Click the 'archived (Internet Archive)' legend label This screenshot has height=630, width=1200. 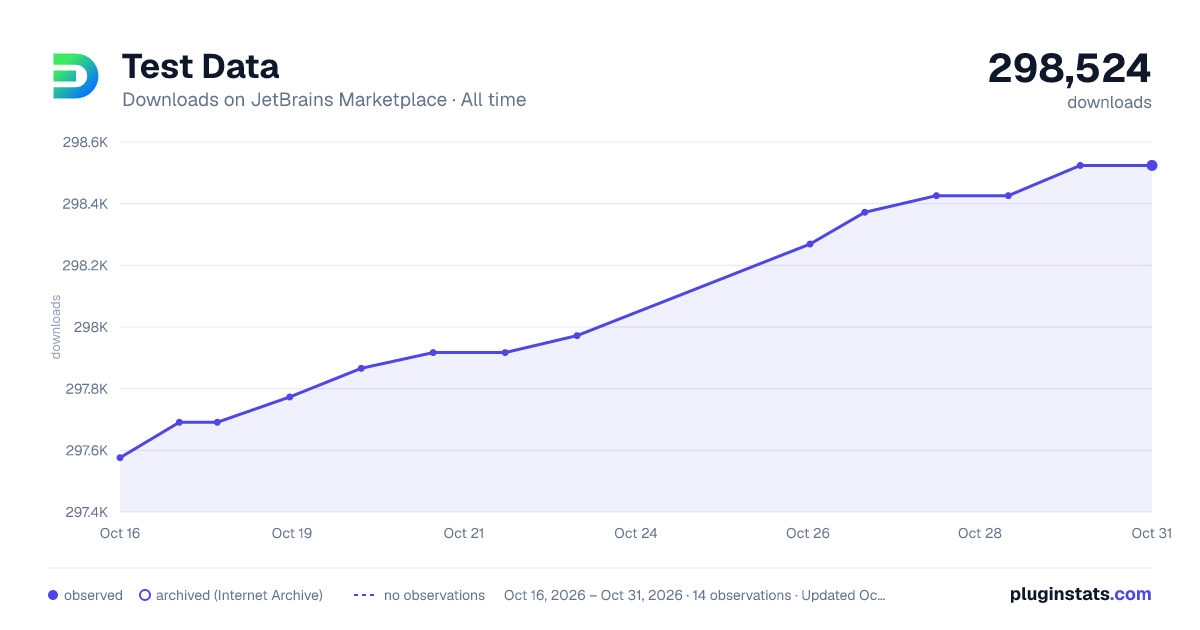pos(239,595)
